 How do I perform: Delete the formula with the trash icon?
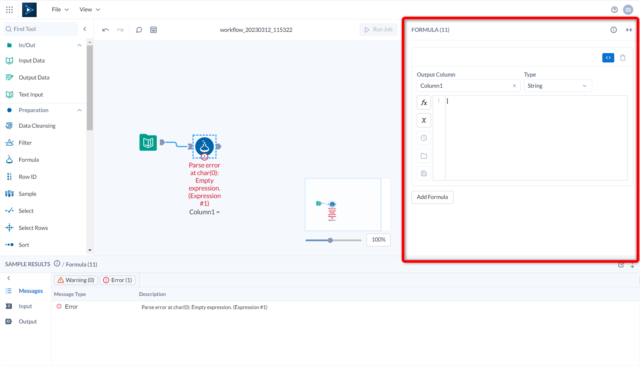click(x=622, y=58)
